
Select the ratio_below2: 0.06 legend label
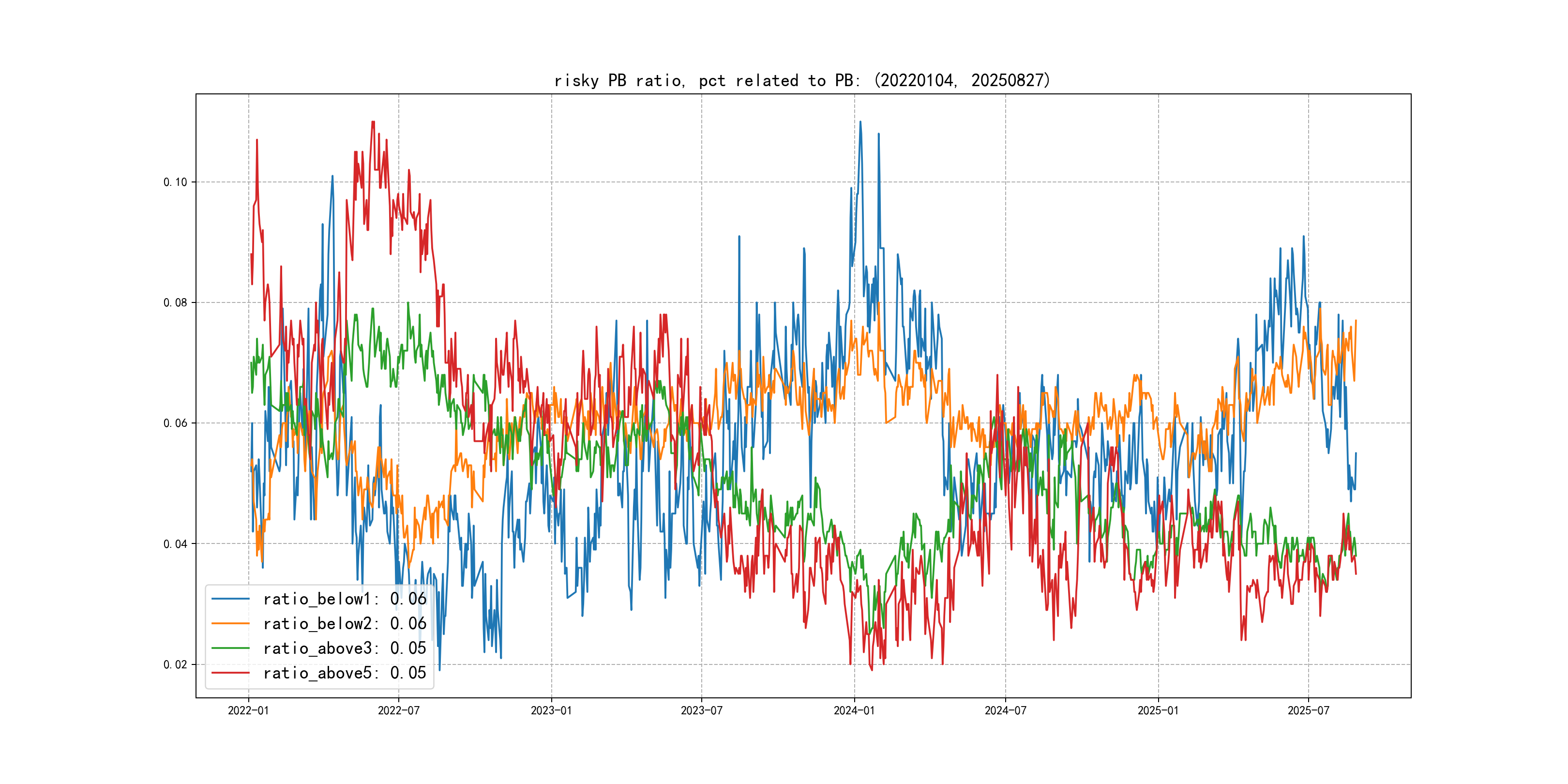pos(345,623)
